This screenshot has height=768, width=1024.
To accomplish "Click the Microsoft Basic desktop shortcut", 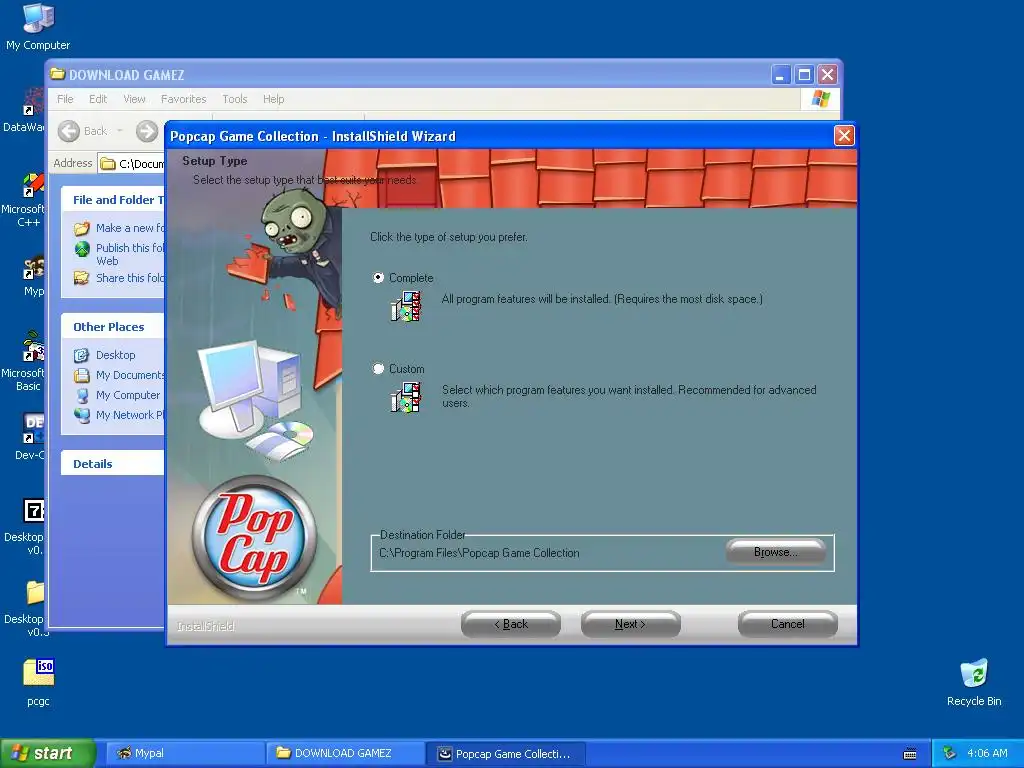I will pos(33,347).
